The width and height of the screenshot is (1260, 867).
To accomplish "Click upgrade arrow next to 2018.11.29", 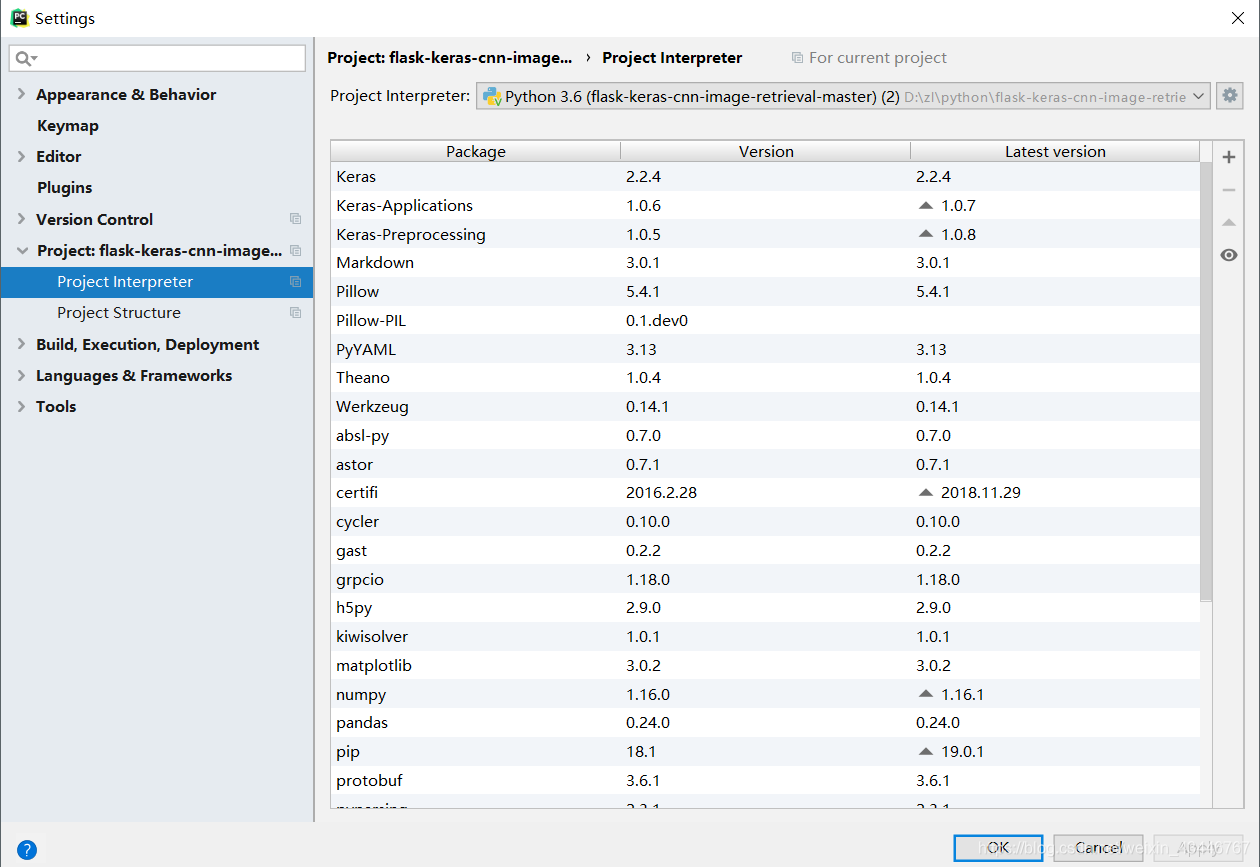I will 925,492.
